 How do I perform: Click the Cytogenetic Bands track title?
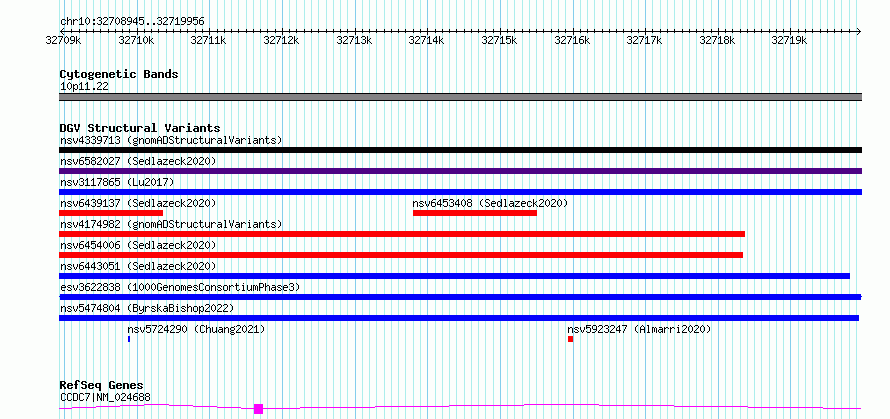coord(119,74)
